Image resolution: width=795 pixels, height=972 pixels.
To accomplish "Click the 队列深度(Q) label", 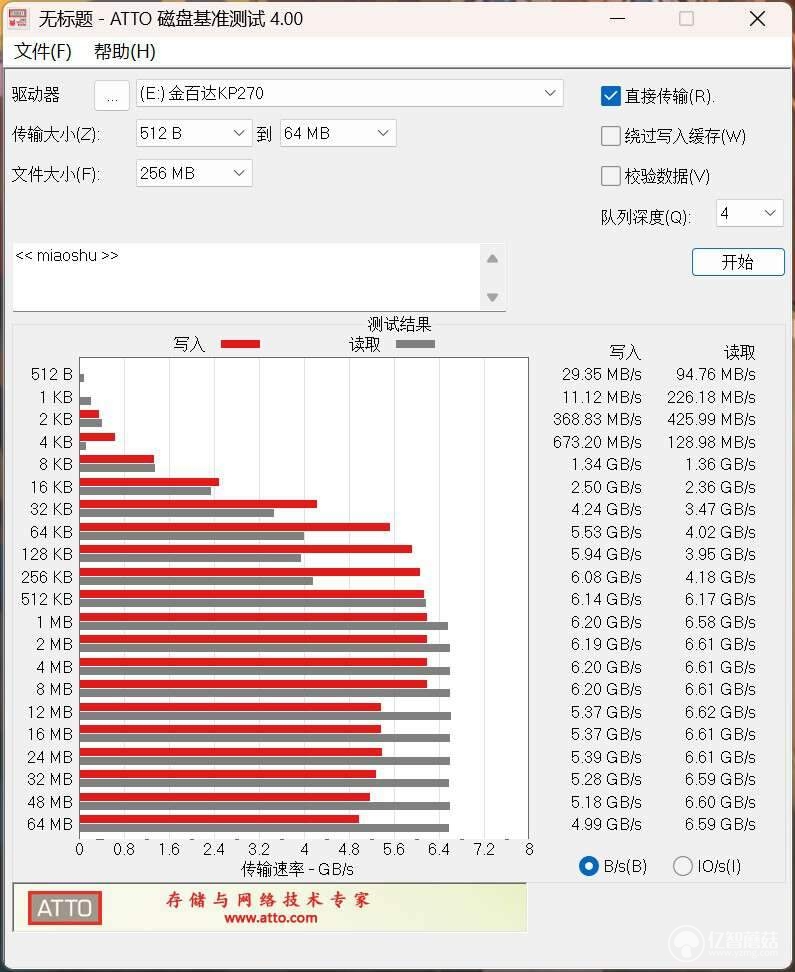I will click(x=645, y=217).
